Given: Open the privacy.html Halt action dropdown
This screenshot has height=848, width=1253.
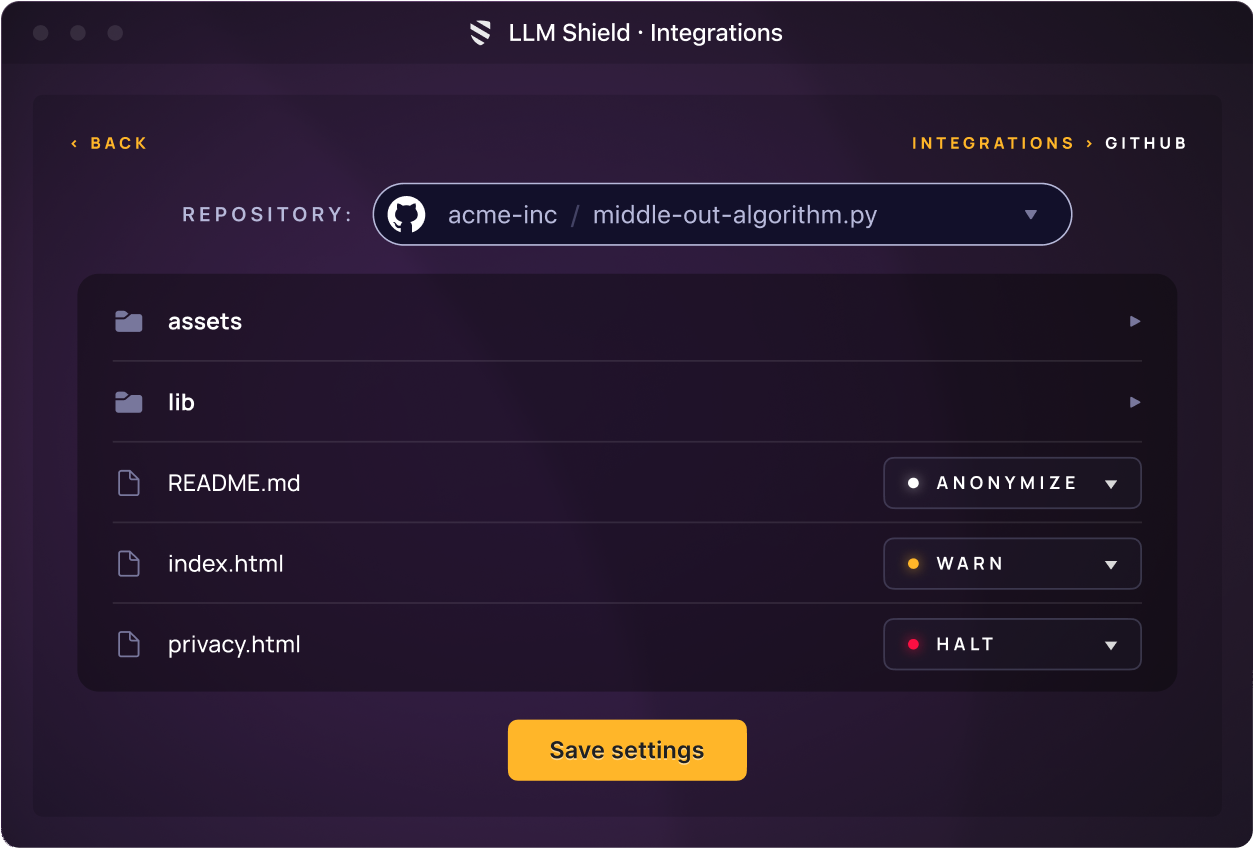Looking at the screenshot, I should 1111,646.
